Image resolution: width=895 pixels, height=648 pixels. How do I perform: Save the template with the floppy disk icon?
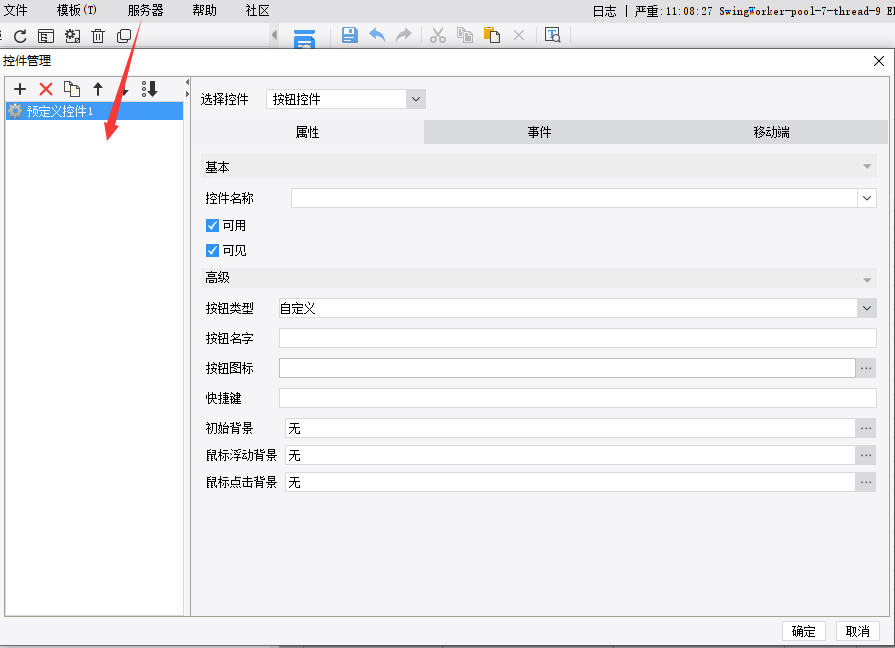point(350,35)
